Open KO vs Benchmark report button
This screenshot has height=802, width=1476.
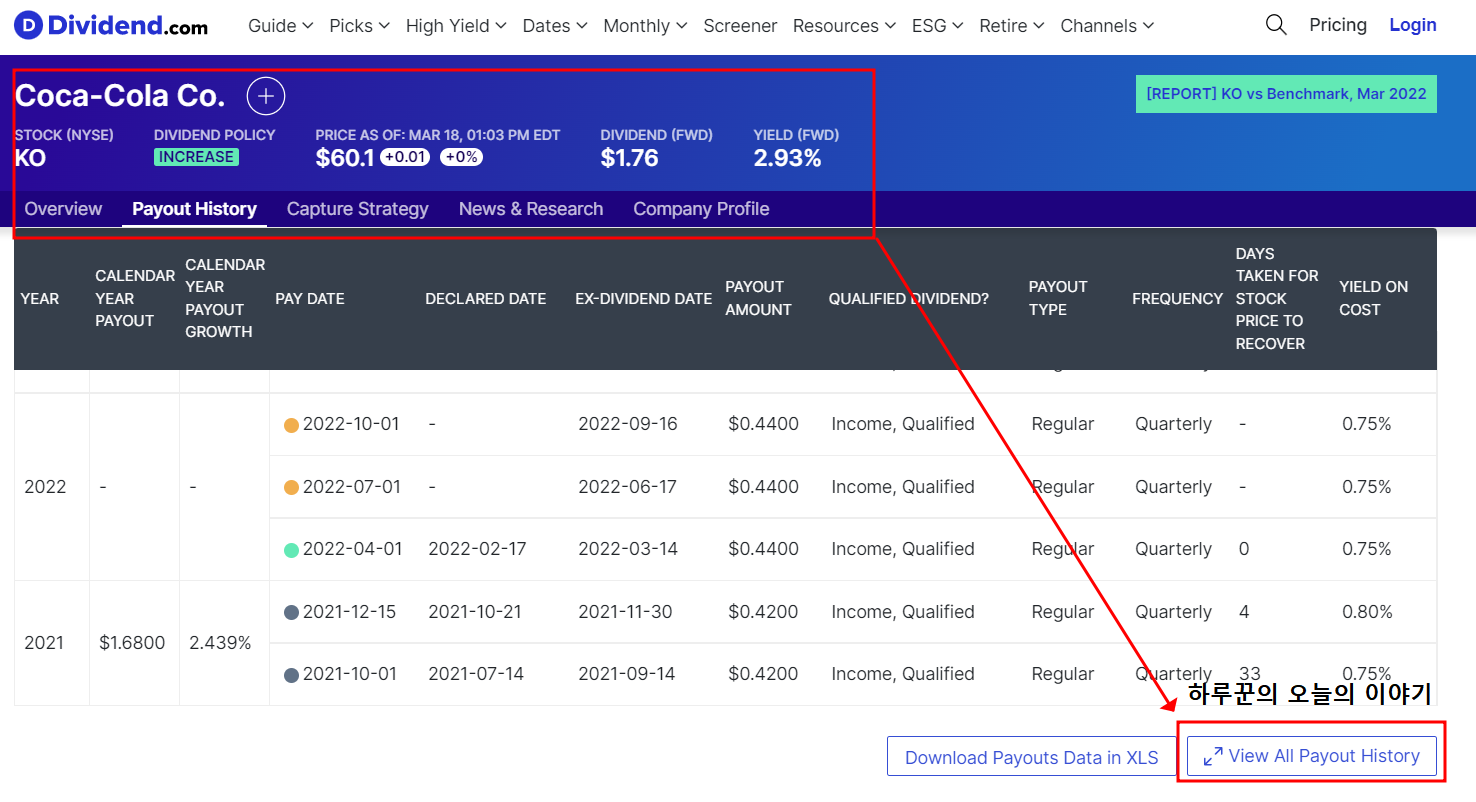pos(1286,94)
